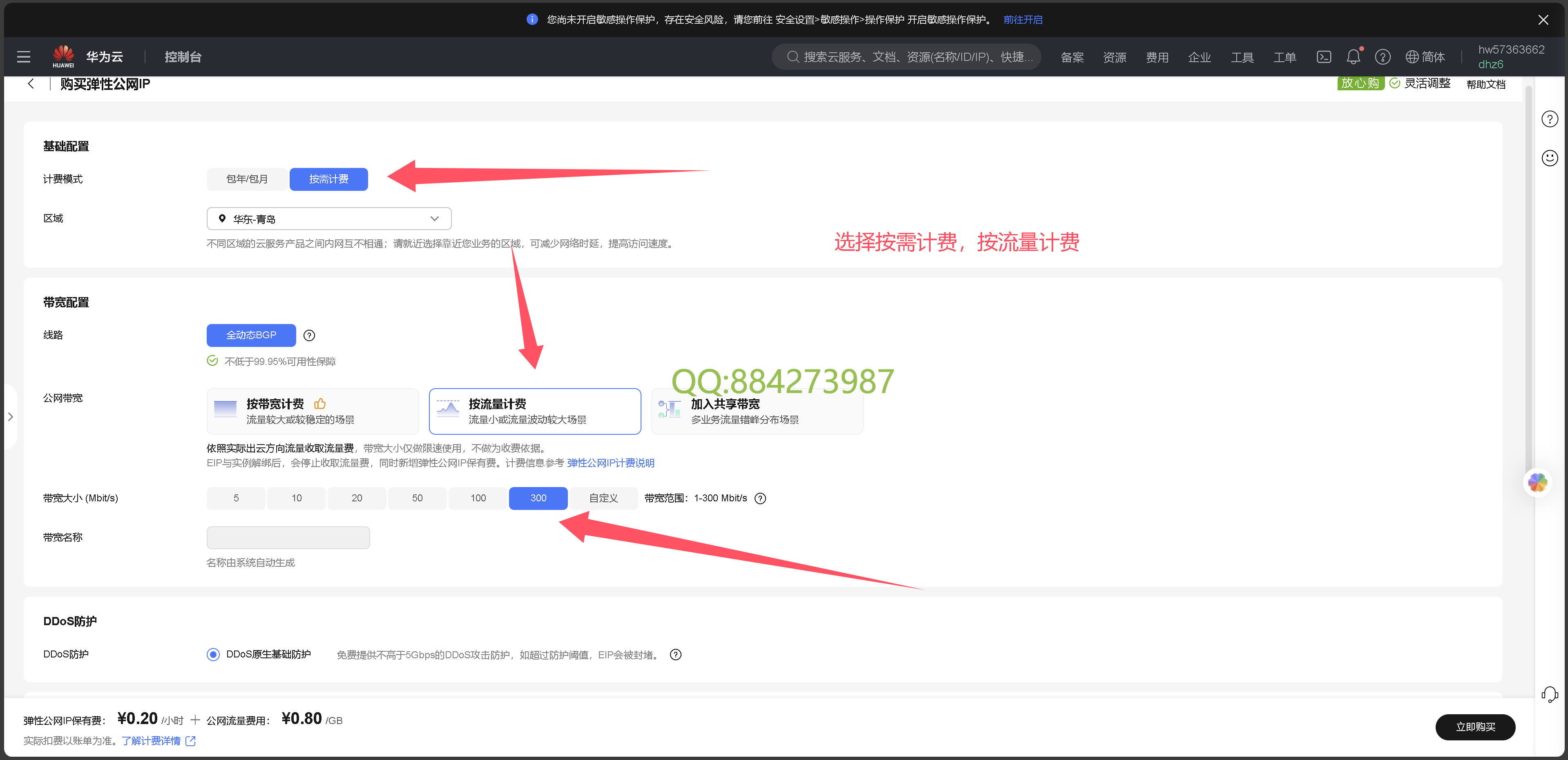Dismiss the security warning banner
Image resolution: width=1568 pixels, height=760 pixels.
click(x=1543, y=20)
